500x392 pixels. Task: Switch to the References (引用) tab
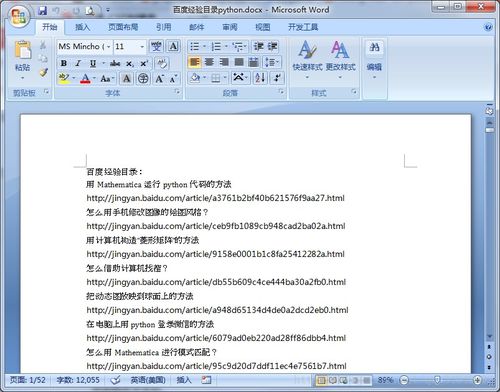point(164,27)
